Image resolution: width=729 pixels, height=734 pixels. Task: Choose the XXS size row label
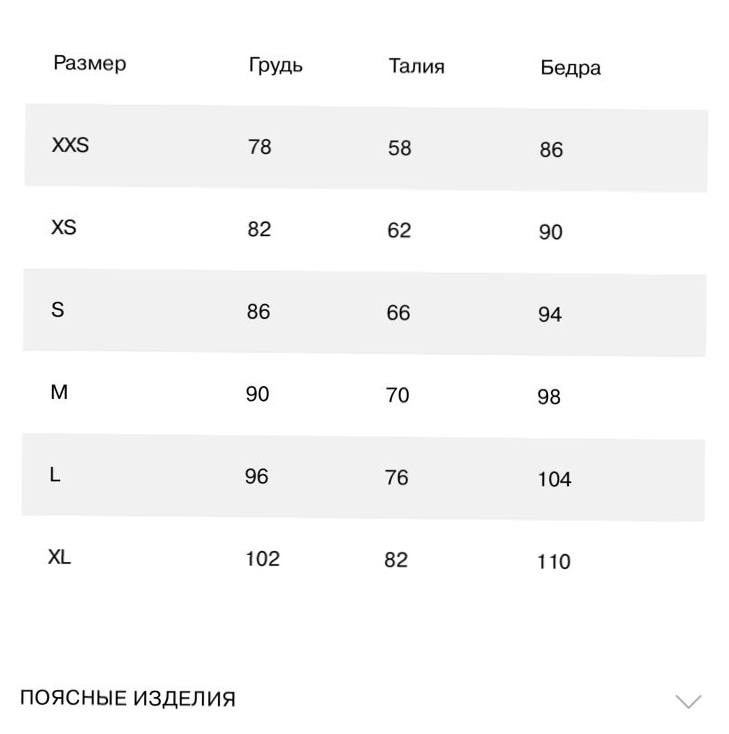70,145
